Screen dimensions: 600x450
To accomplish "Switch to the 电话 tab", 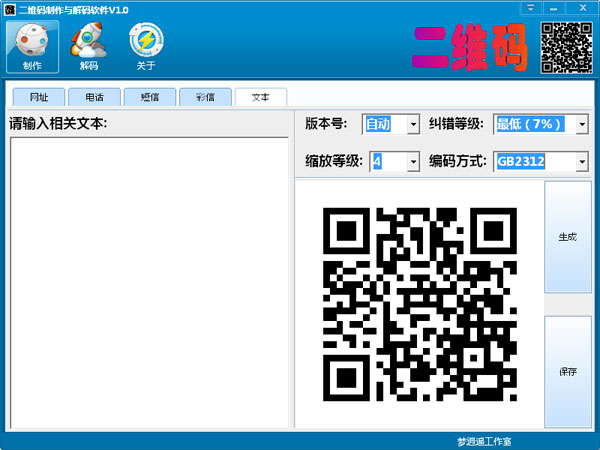I will click(x=94, y=97).
